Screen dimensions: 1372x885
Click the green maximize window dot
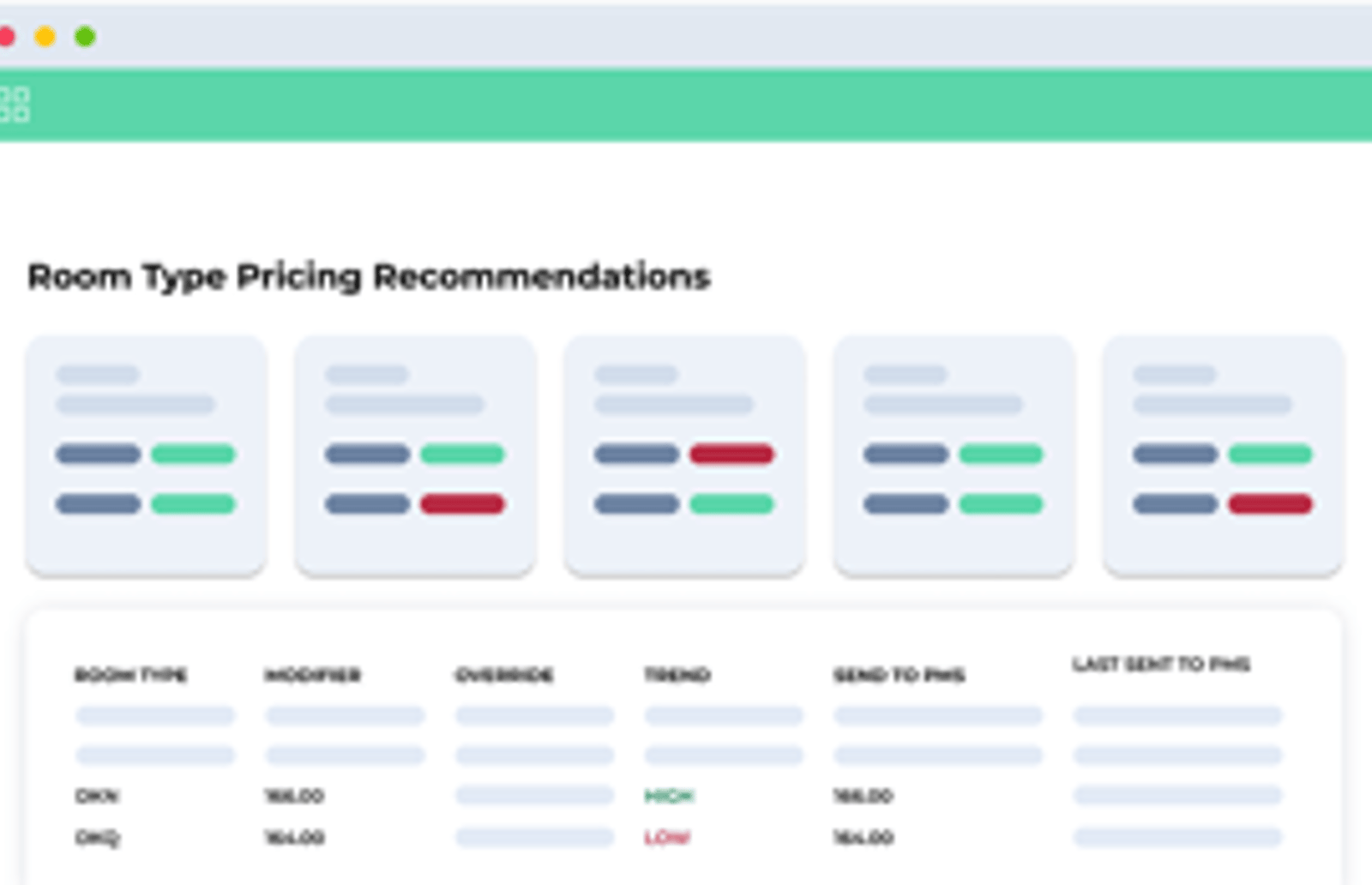tap(85, 37)
